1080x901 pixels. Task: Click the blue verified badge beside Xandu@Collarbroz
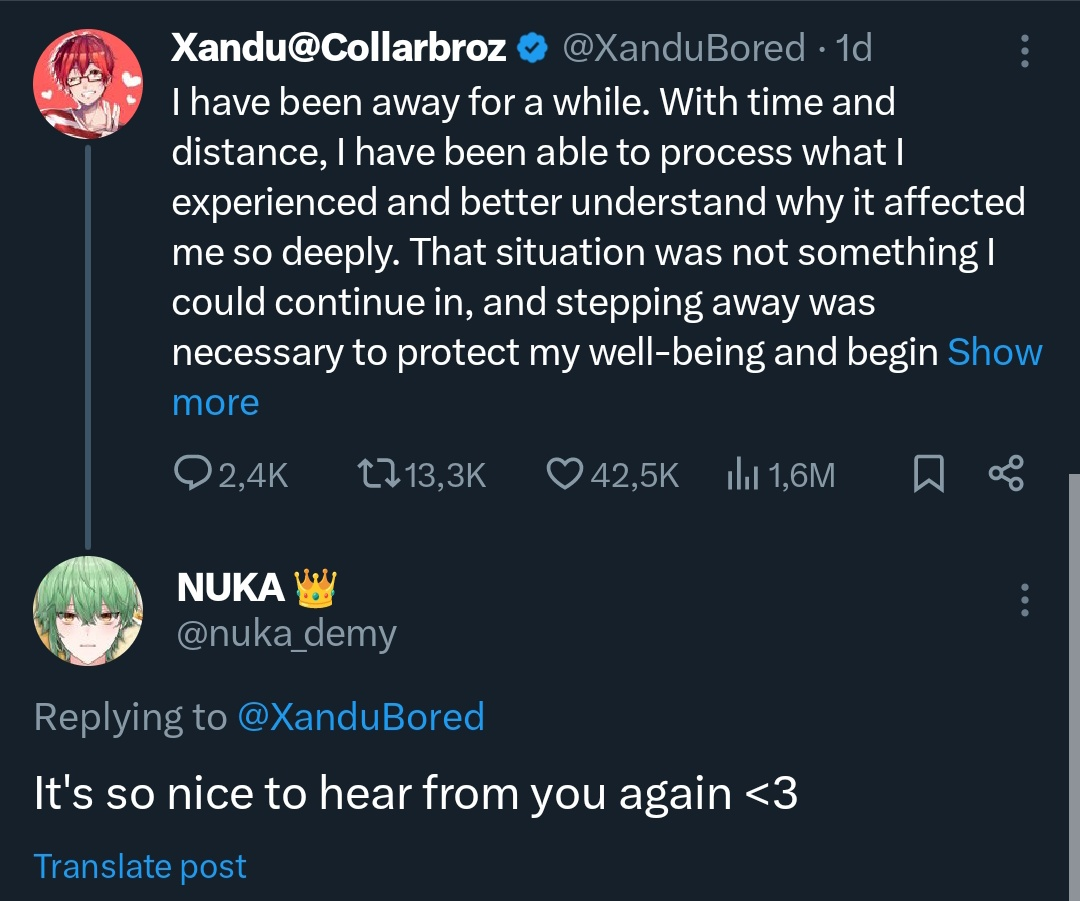point(534,48)
